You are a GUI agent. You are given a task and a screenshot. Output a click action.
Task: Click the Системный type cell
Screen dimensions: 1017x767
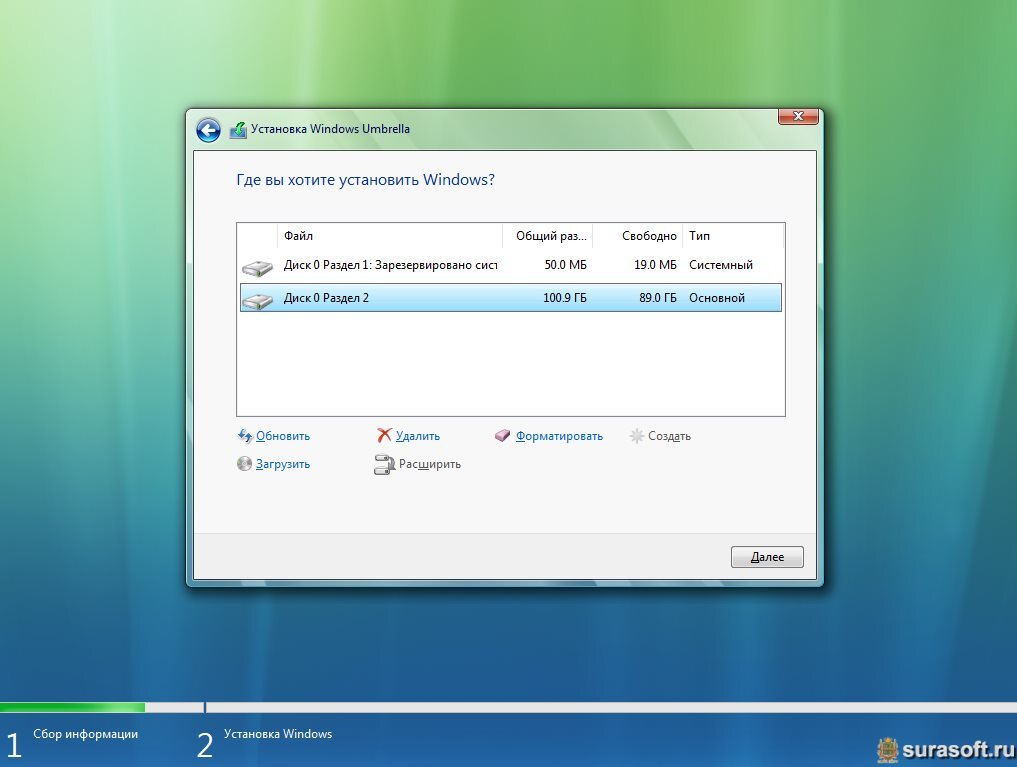pos(721,265)
